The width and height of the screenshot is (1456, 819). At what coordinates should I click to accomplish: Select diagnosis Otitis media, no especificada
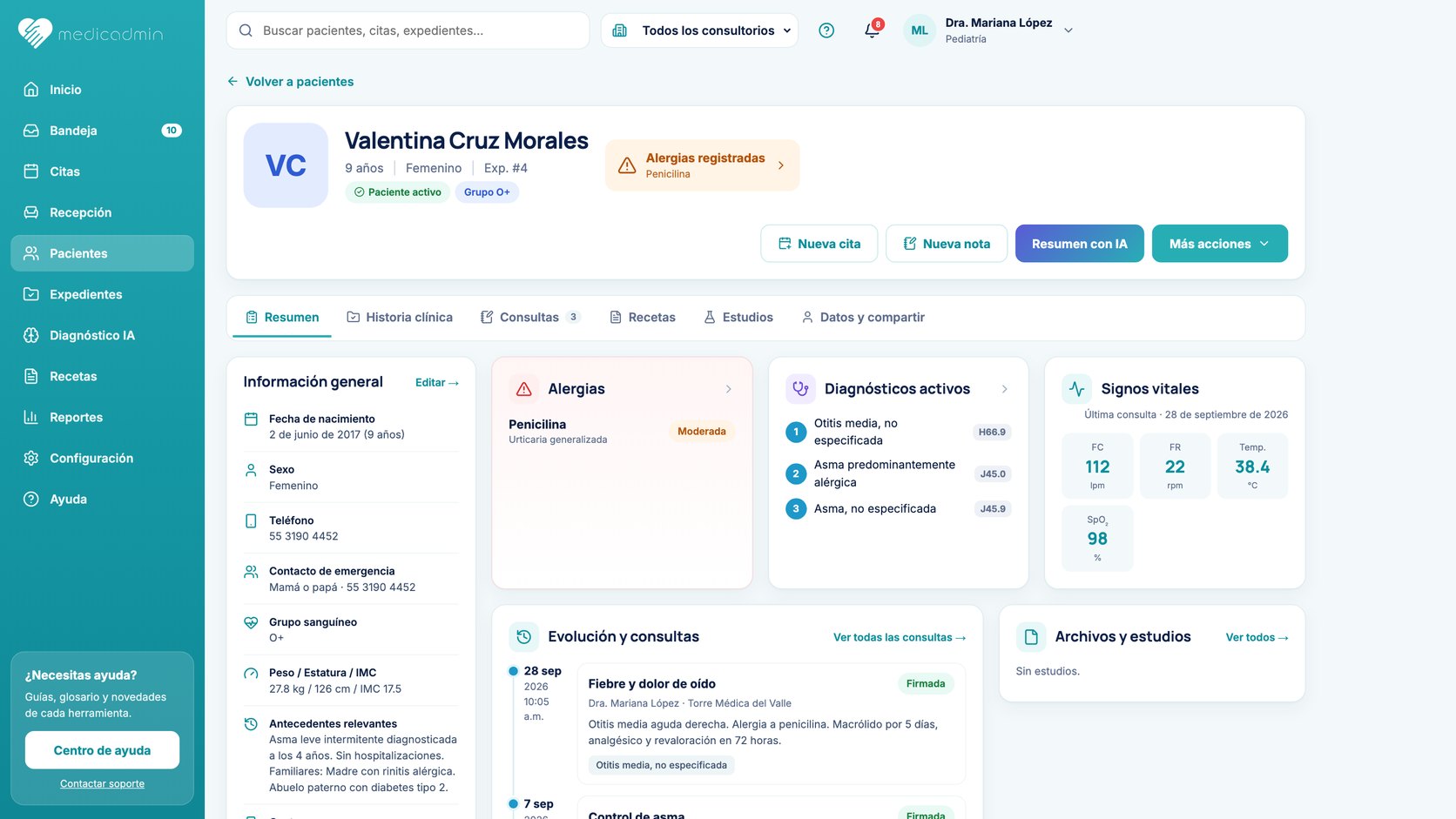click(898, 432)
